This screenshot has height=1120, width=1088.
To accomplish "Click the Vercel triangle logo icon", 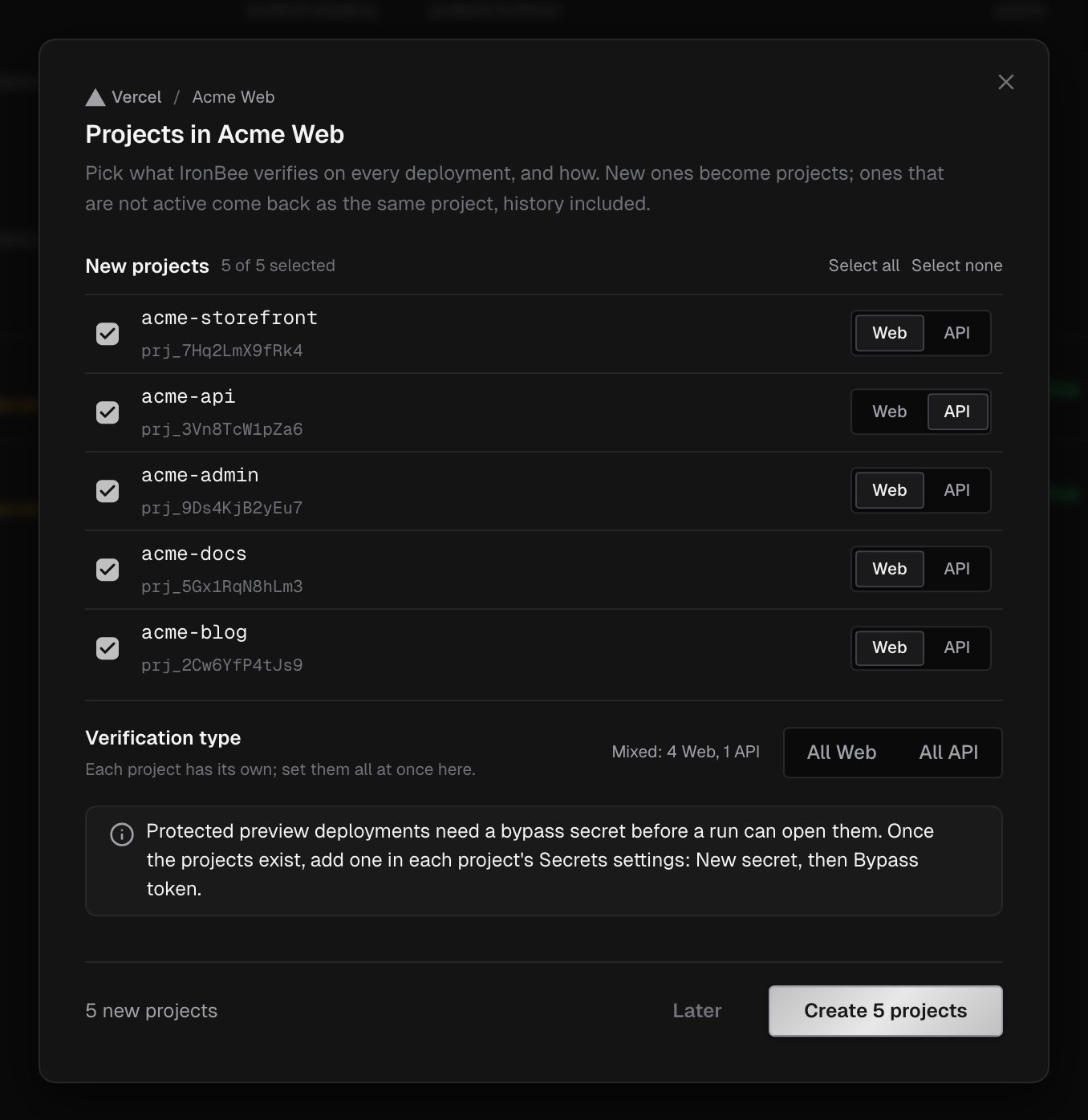I will tap(95, 98).
